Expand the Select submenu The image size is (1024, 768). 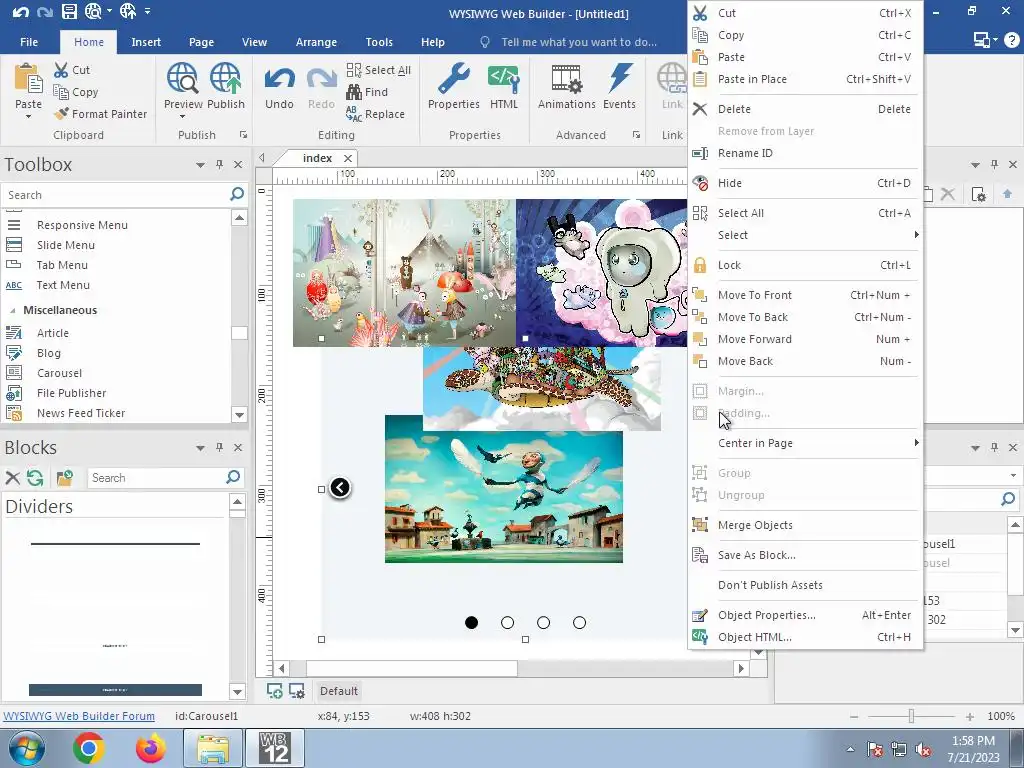coord(805,235)
